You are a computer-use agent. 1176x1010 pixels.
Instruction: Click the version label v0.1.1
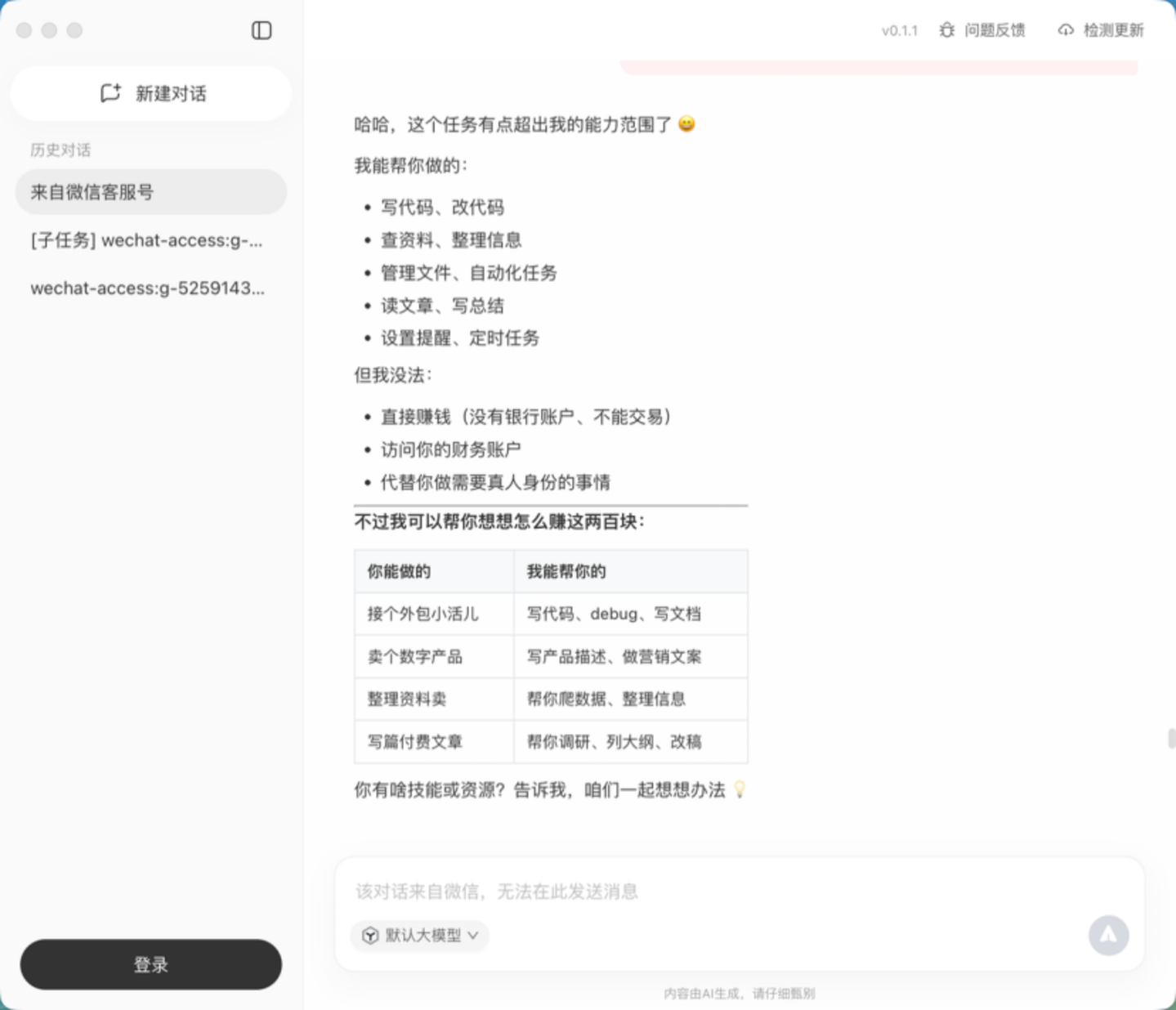[x=898, y=29]
